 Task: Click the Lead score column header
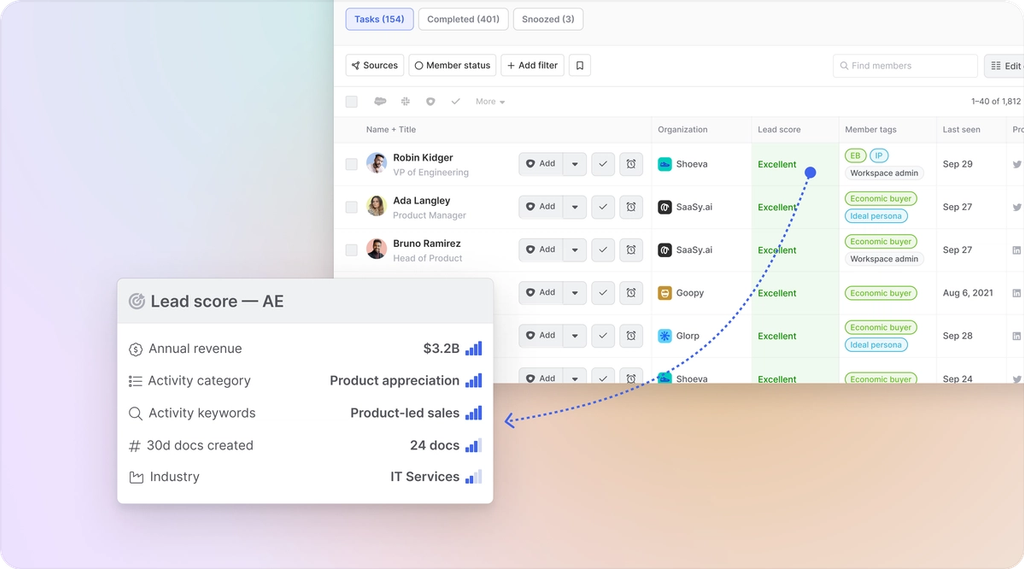(x=778, y=129)
